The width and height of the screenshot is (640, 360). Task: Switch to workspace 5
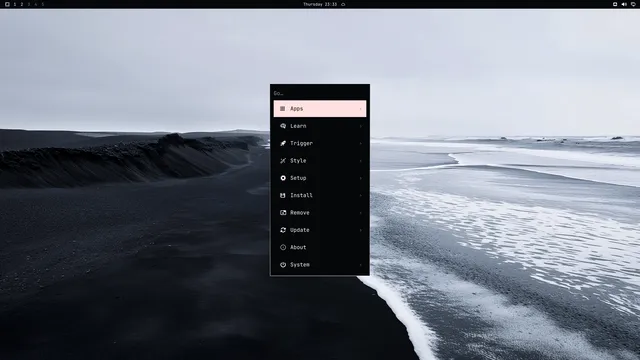(x=42, y=4)
